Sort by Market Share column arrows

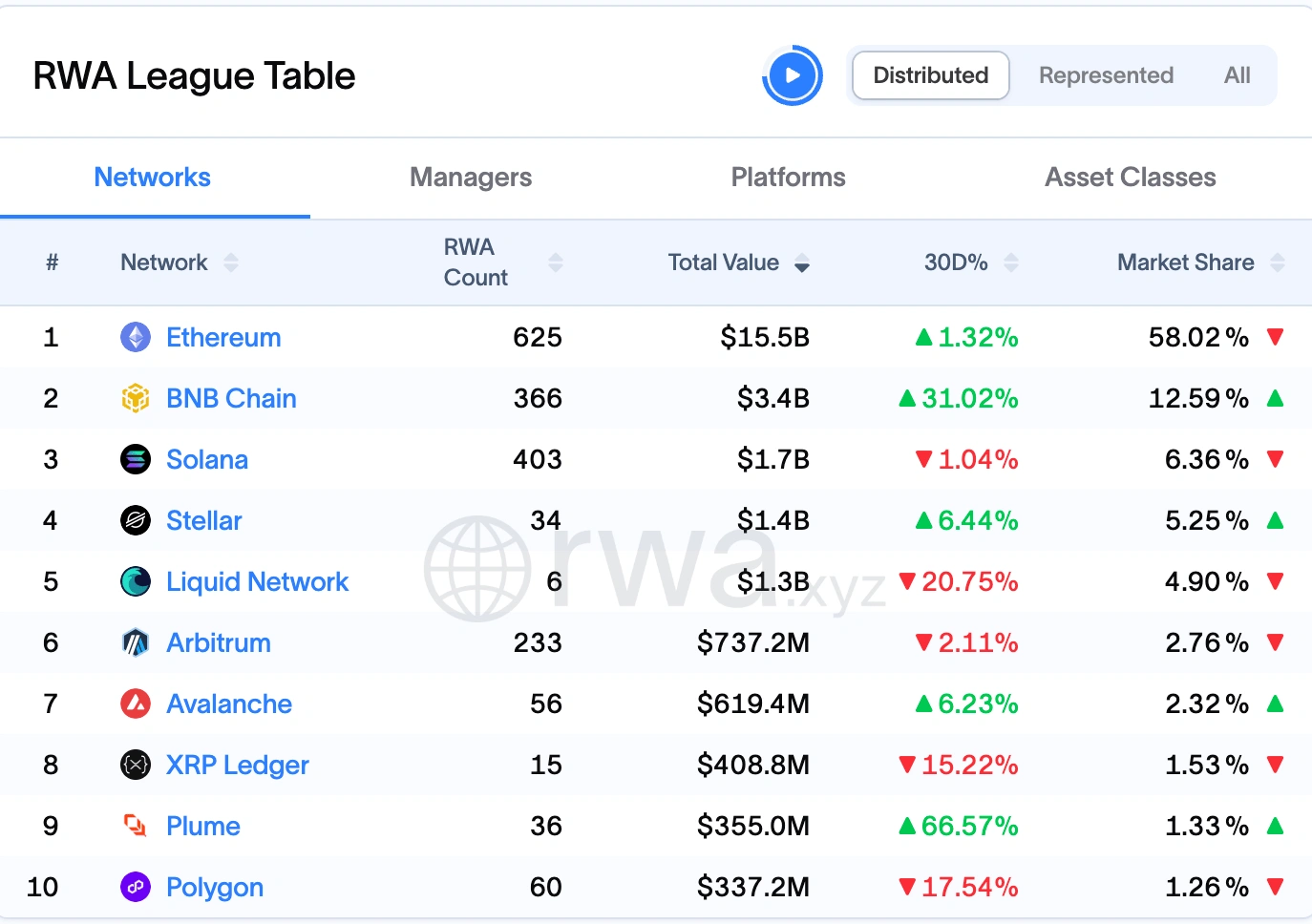[1278, 262]
